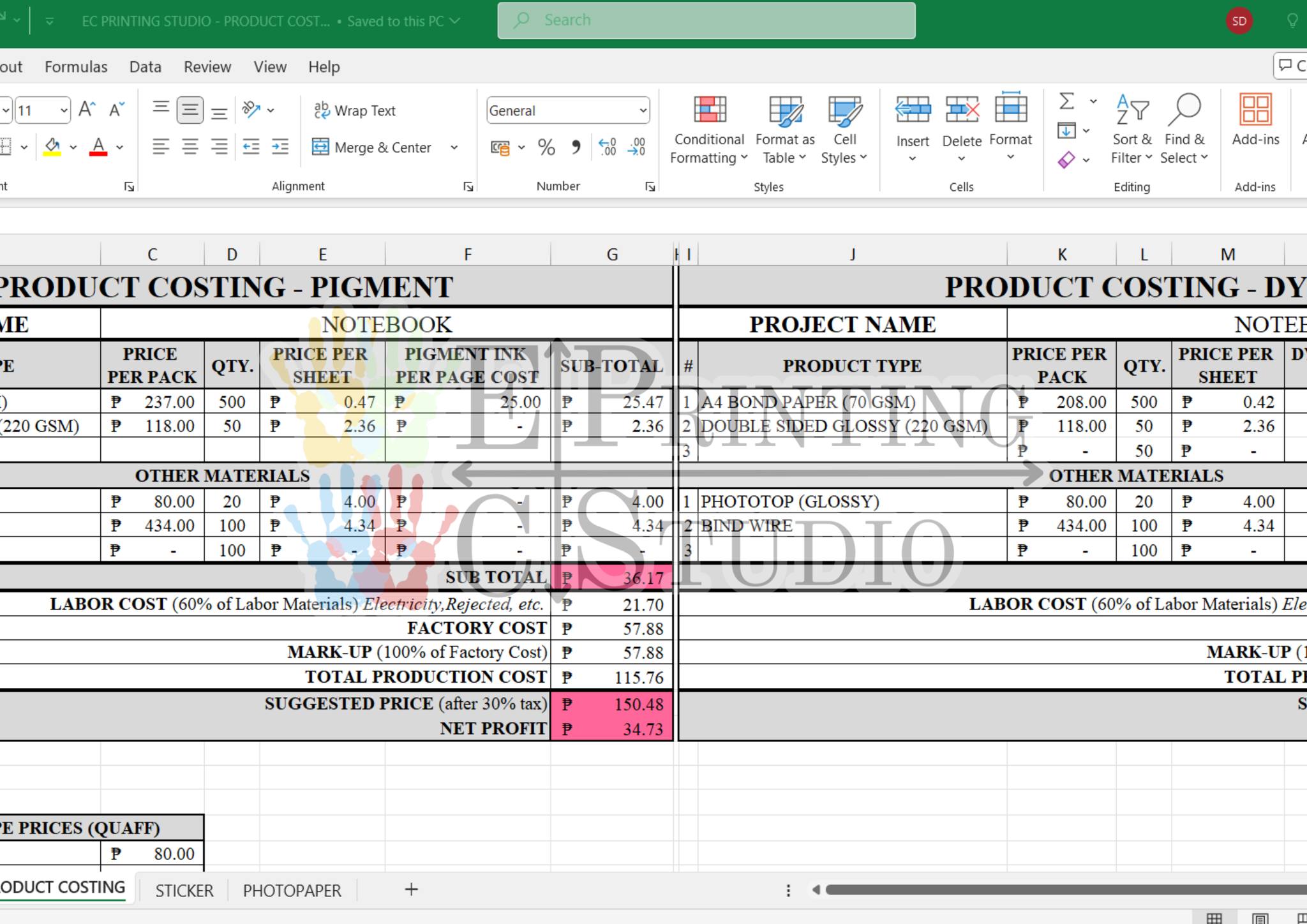Screen dimensions: 1307x924
Task: Open the Format cells menu
Action: [x=1010, y=128]
